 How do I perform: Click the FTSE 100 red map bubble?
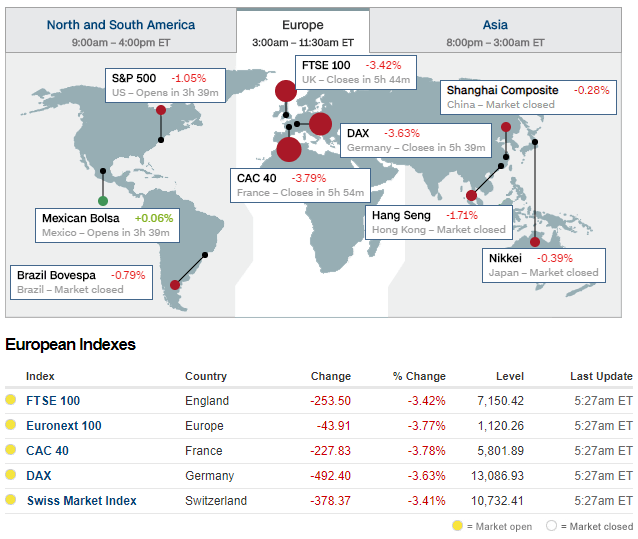point(285,92)
